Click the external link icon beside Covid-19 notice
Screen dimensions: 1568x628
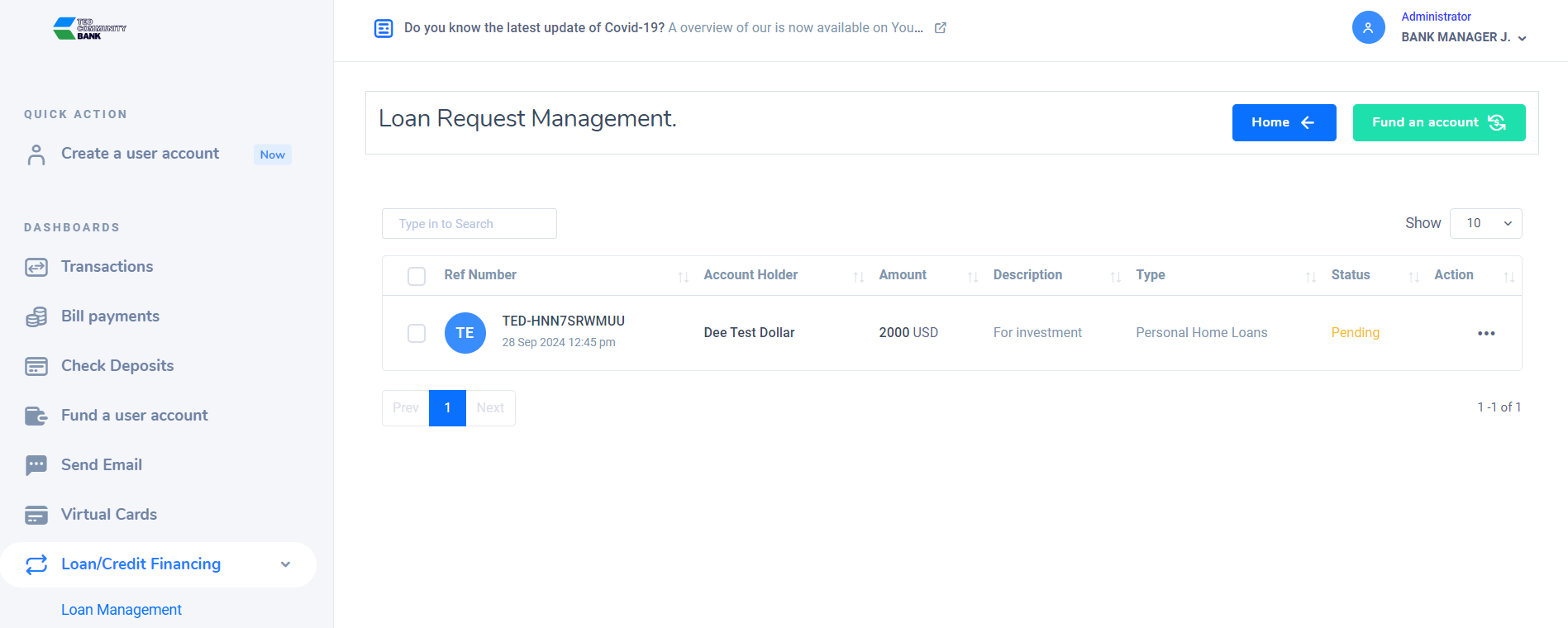click(940, 28)
